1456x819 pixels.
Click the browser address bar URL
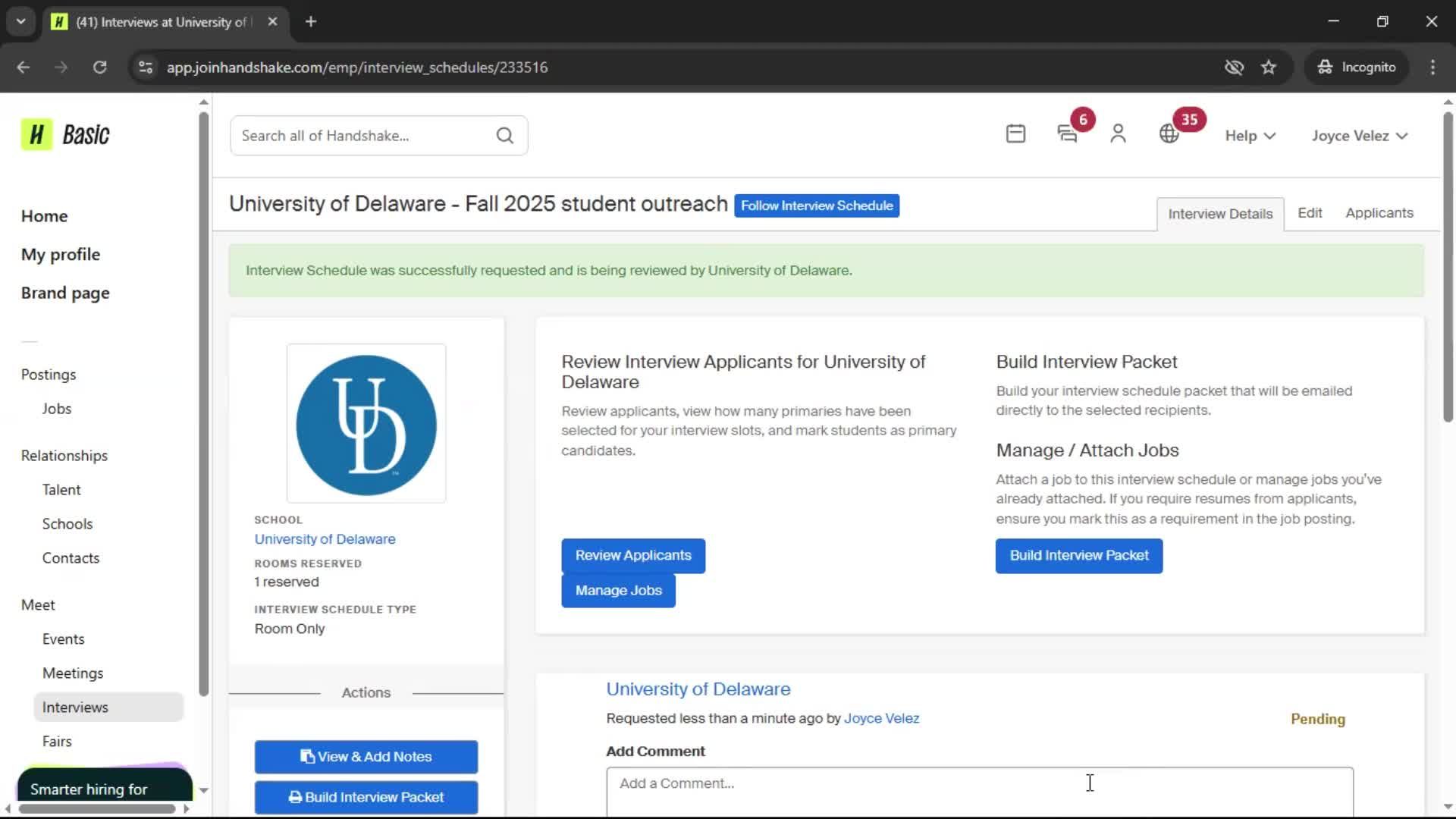357,67
